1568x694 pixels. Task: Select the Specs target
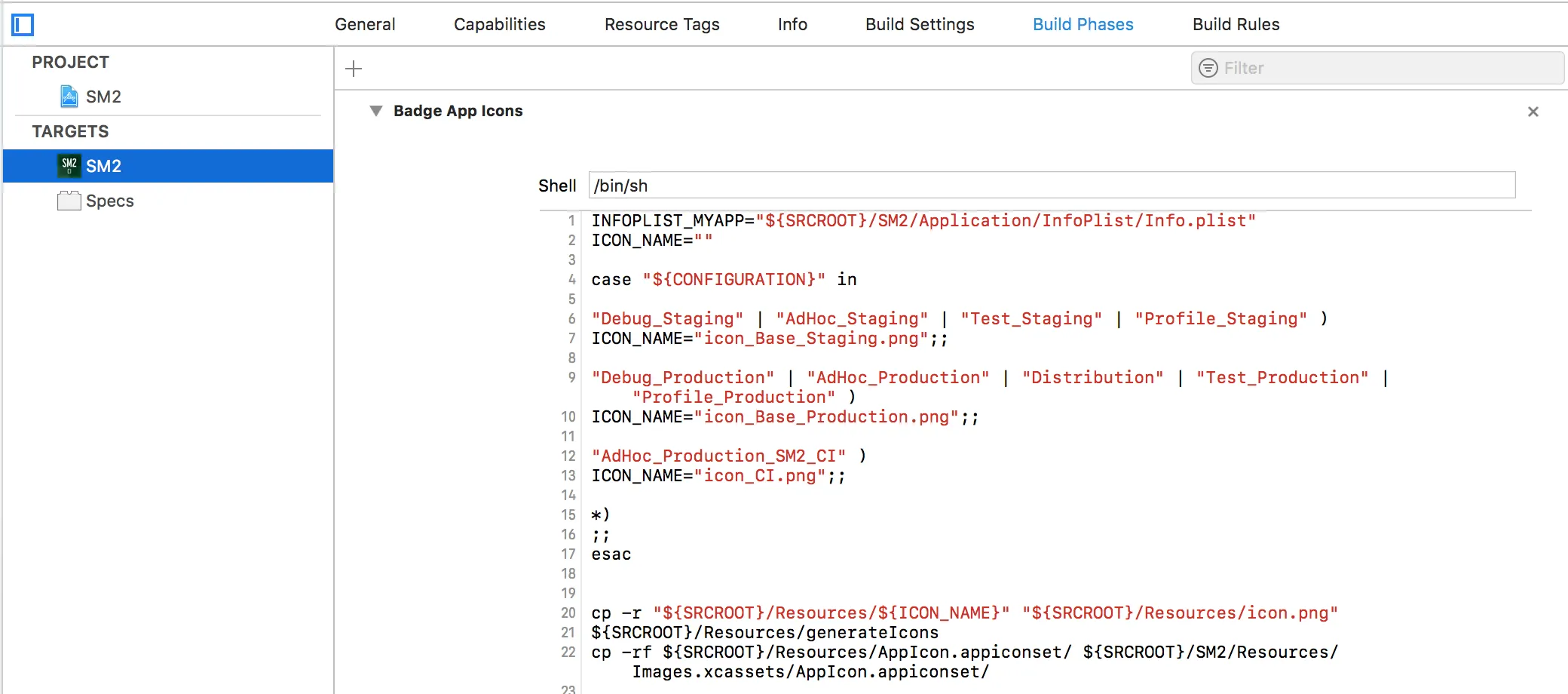click(110, 201)
